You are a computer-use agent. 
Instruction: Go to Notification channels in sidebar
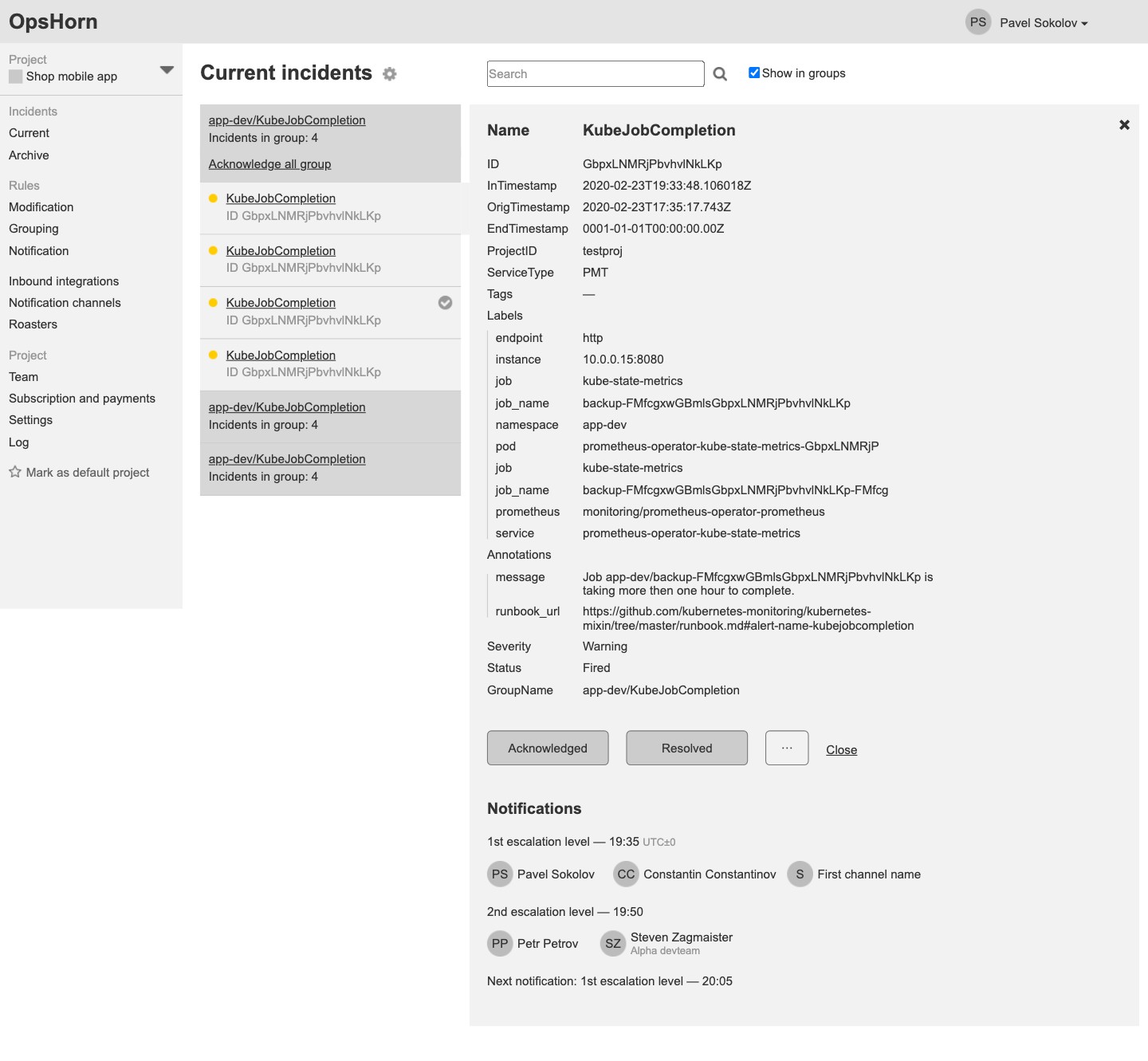point(65,303)
